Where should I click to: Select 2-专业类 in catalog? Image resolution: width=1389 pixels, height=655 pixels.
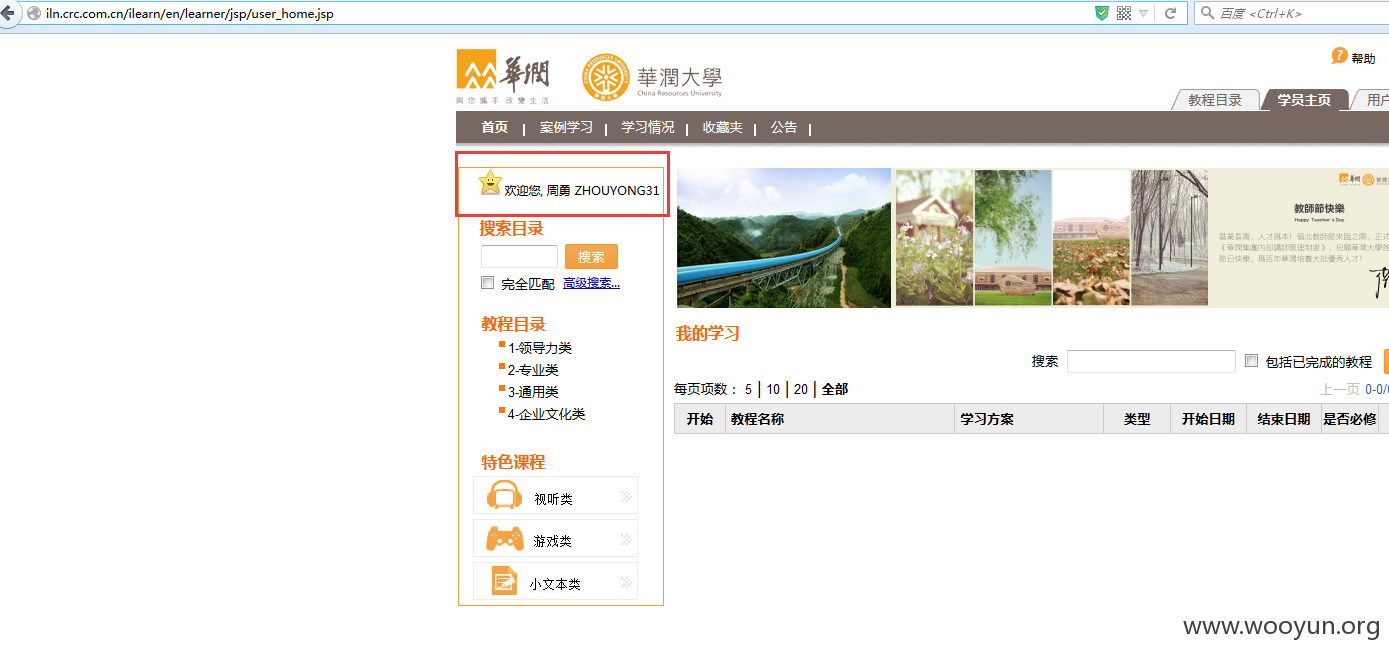[533, 370]
